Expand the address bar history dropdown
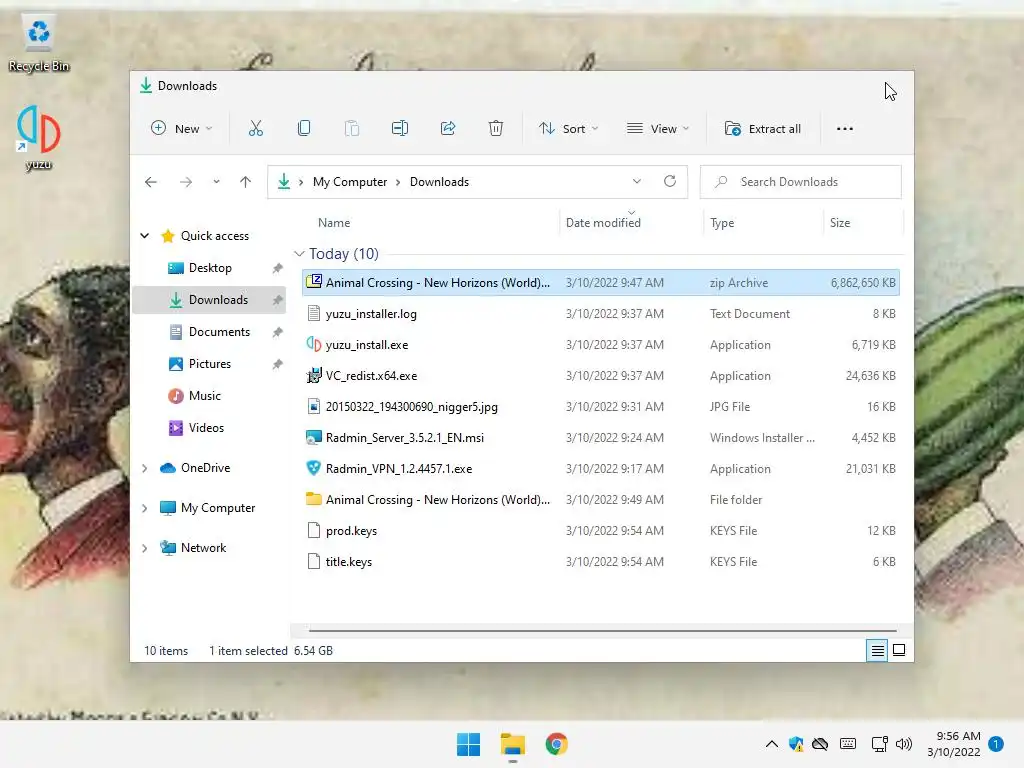Viewport: 1024px width, 768px height. (x=637, y=182)
